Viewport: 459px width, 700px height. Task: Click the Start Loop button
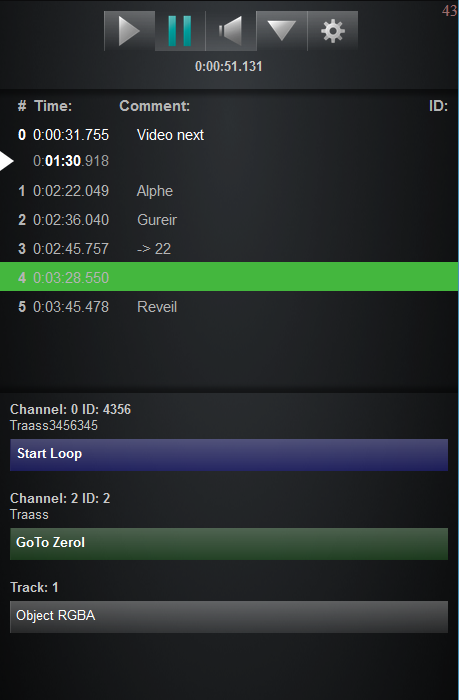(x=229, y=454)
